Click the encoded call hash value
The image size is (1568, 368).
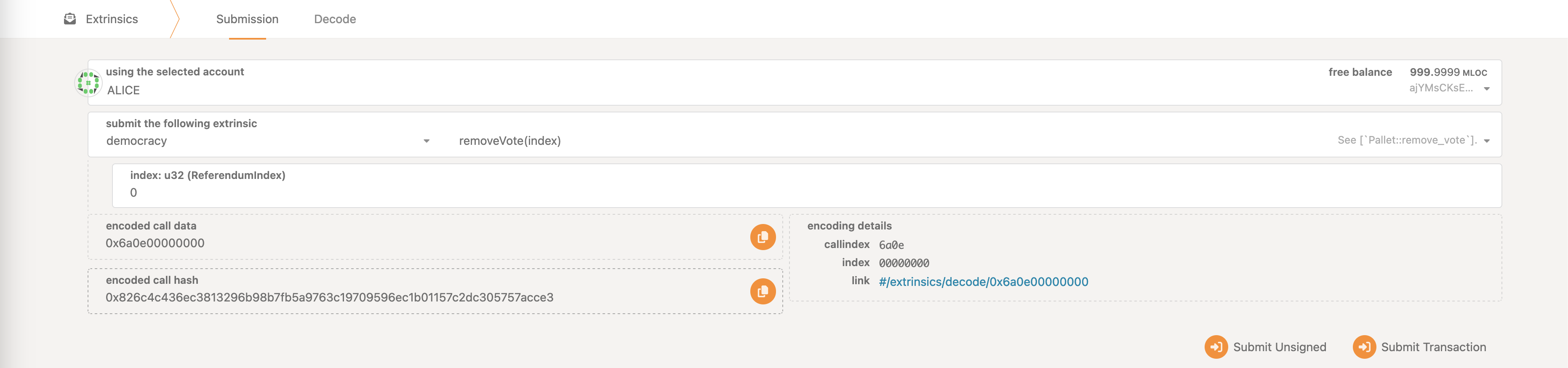(329, 297)
